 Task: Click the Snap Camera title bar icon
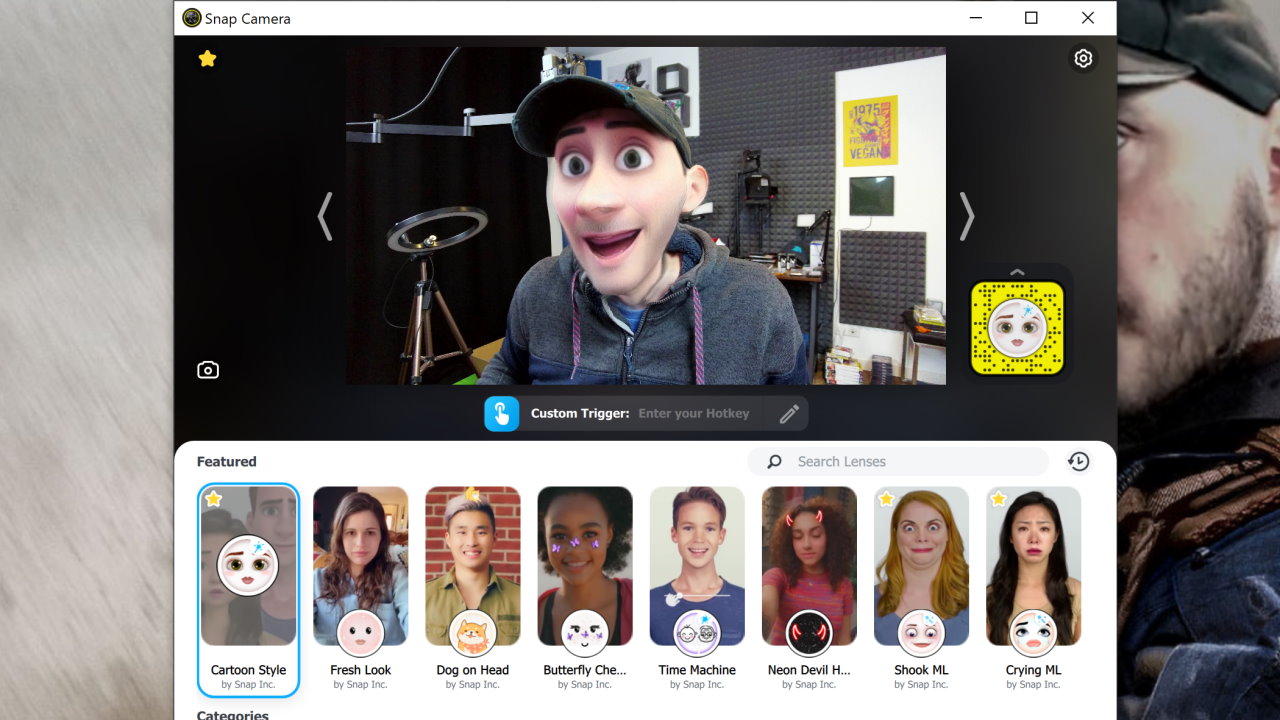click(192, 18)
